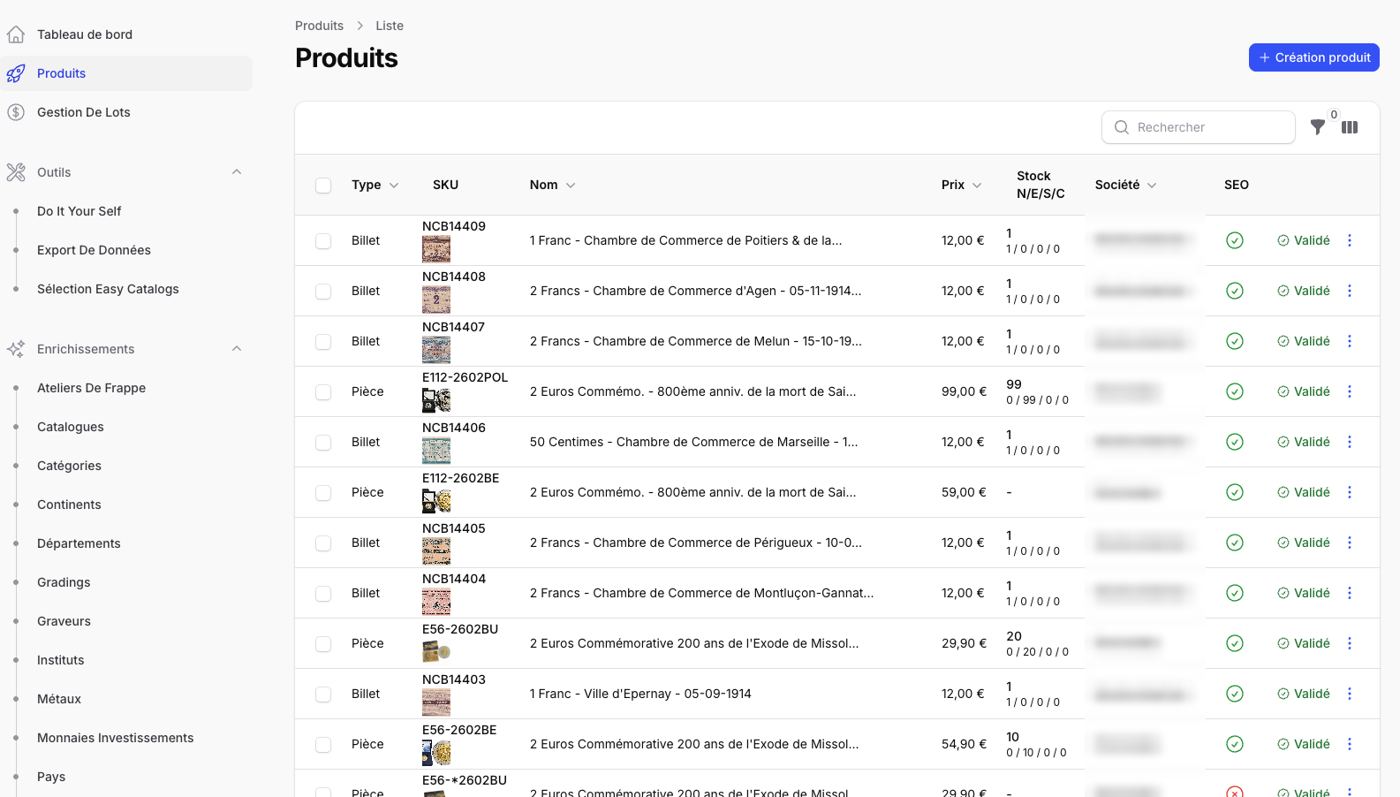Go to Export De Données
1400x797 pixels.
tap(94, 250)
